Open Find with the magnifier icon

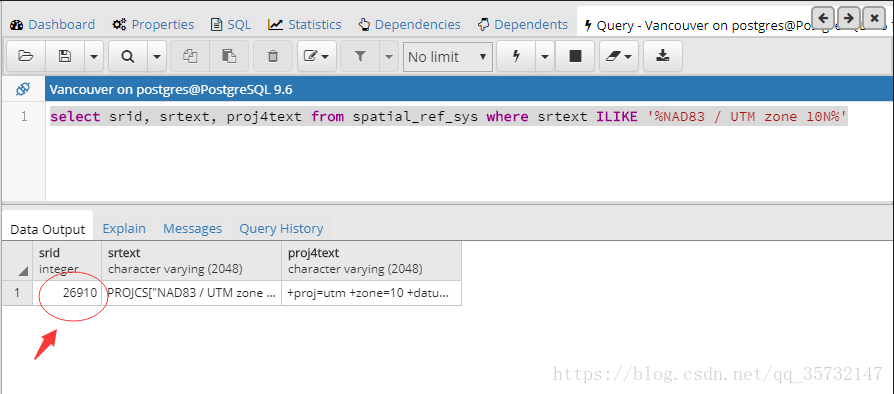coord(128,56)
